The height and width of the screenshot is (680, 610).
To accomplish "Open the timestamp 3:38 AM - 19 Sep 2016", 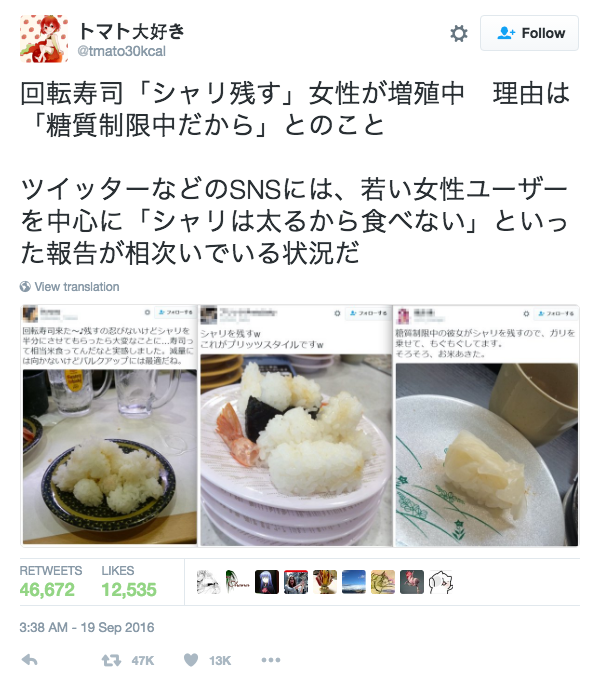I will click(87, 628).
